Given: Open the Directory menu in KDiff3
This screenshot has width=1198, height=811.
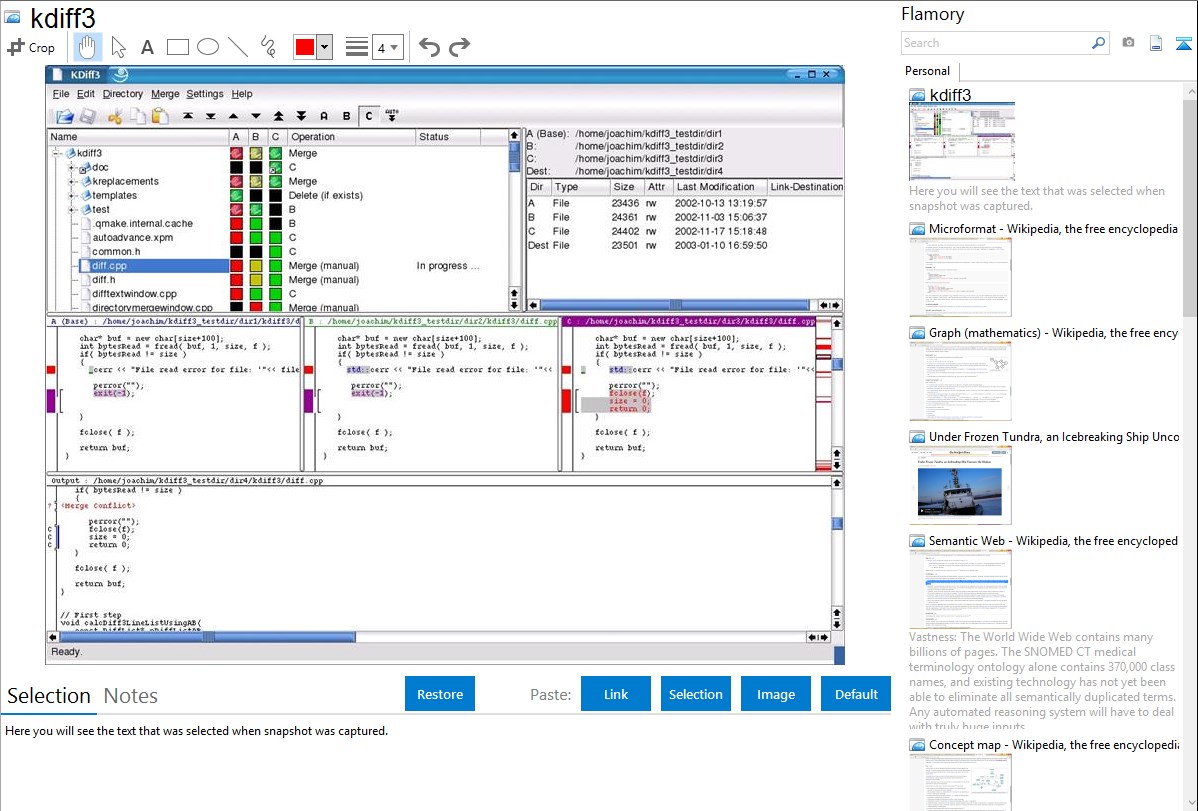Looking at the screenshot, I should [x=122, y=94].
